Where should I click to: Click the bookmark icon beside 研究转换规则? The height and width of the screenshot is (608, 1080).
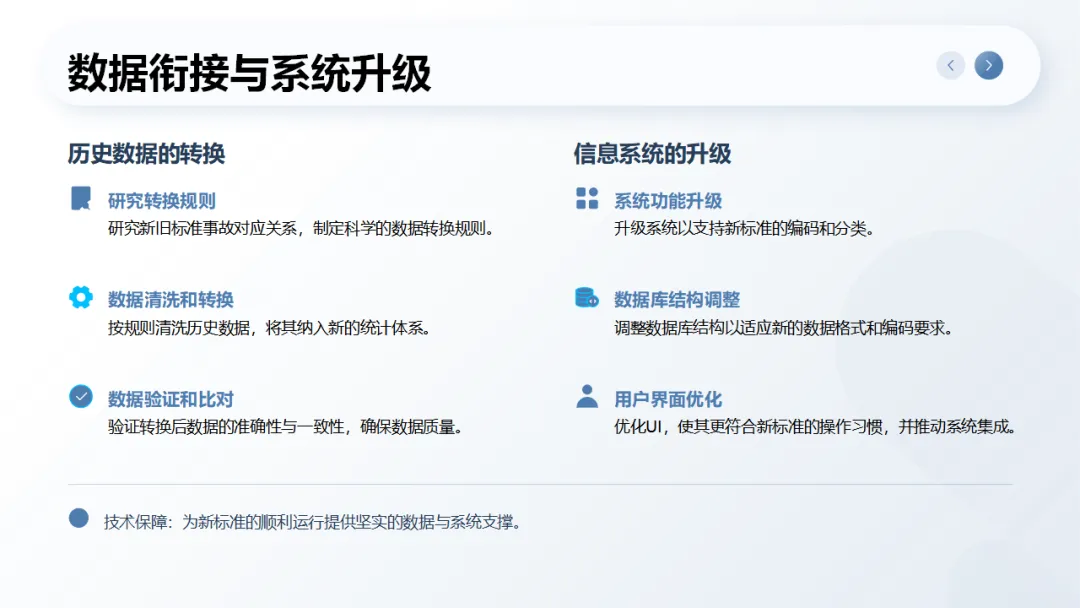coord(81,198)
